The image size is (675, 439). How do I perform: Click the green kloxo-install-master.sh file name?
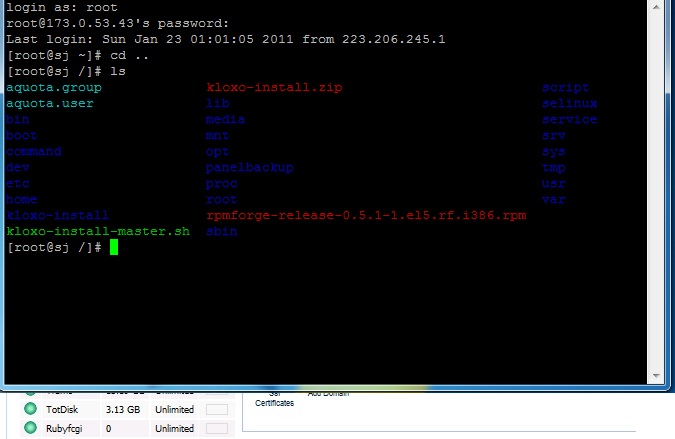(98, 231)
